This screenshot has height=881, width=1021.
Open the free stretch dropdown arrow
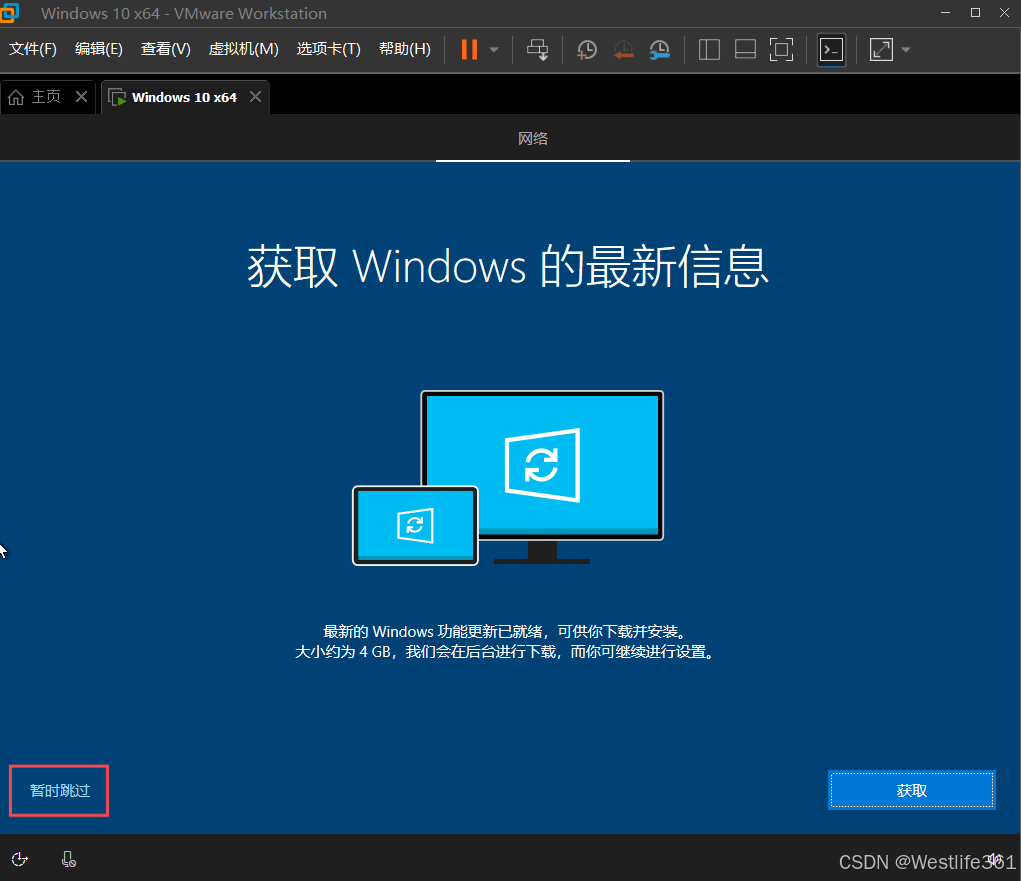(905, 49)
